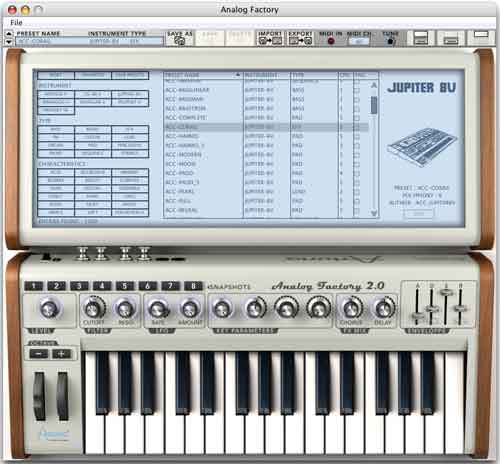
Task: Recall snapshot 8
Action: pos(193,286)
